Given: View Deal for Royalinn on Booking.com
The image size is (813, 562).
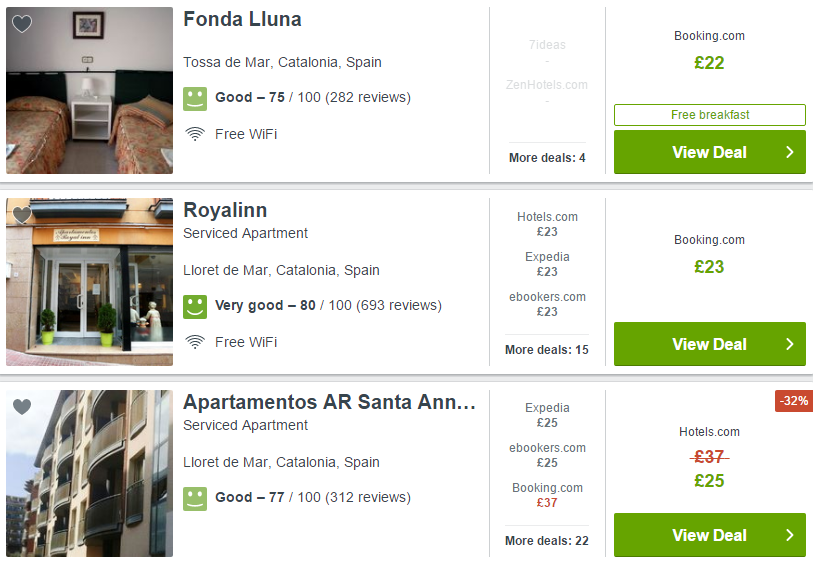Looking at the screenshot, I should pyautogui.click(x=710, y=344).
